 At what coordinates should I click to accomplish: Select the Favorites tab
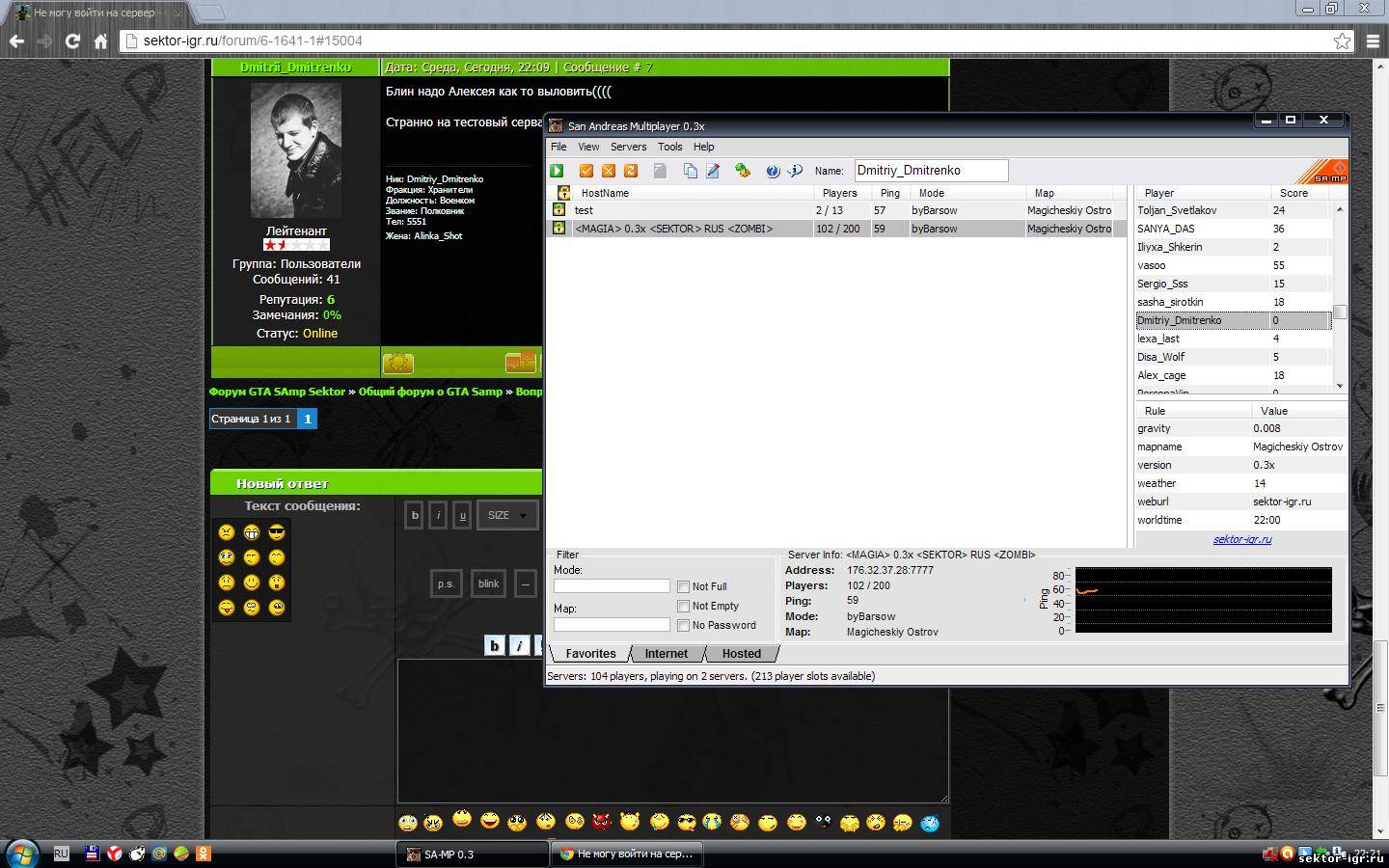(590, 653)
